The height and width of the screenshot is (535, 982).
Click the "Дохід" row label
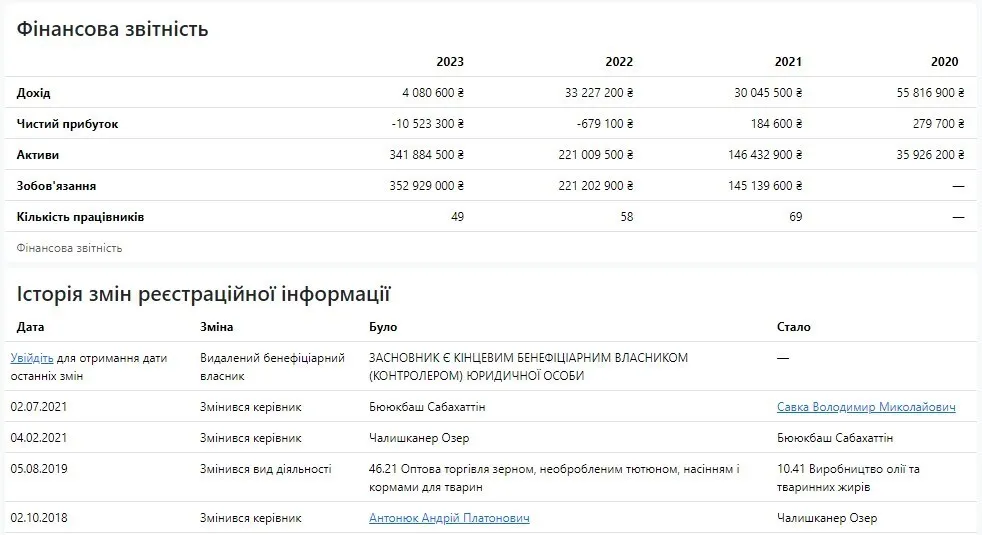click(x=34, y=93)
